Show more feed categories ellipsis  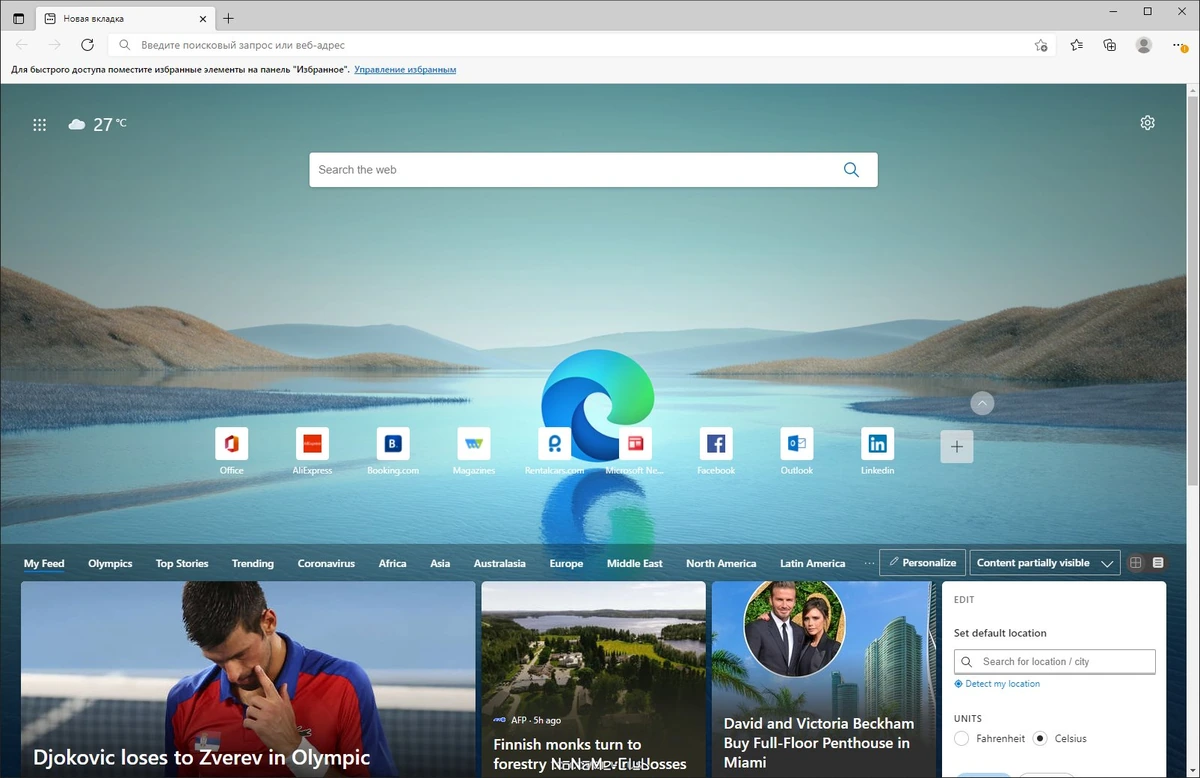pyautogui.click(x=869, y=563)
